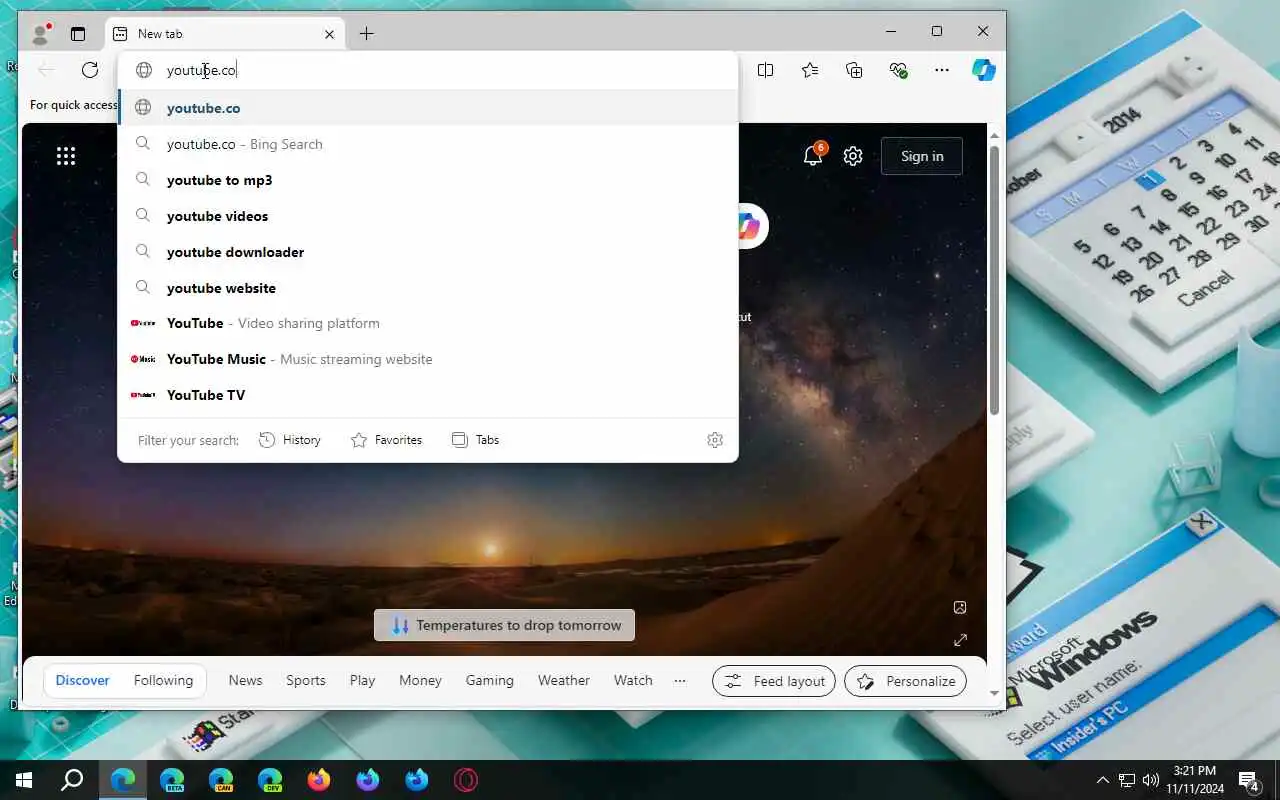Open the taskbar clock showing 3:21 PM
The image size is (1280, 800).
coord(1195,780)
